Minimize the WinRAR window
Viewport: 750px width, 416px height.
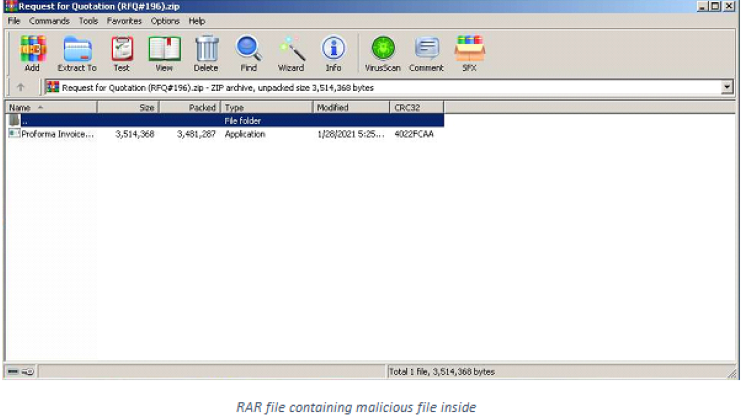pyautogui.click(x=702, y=6)
